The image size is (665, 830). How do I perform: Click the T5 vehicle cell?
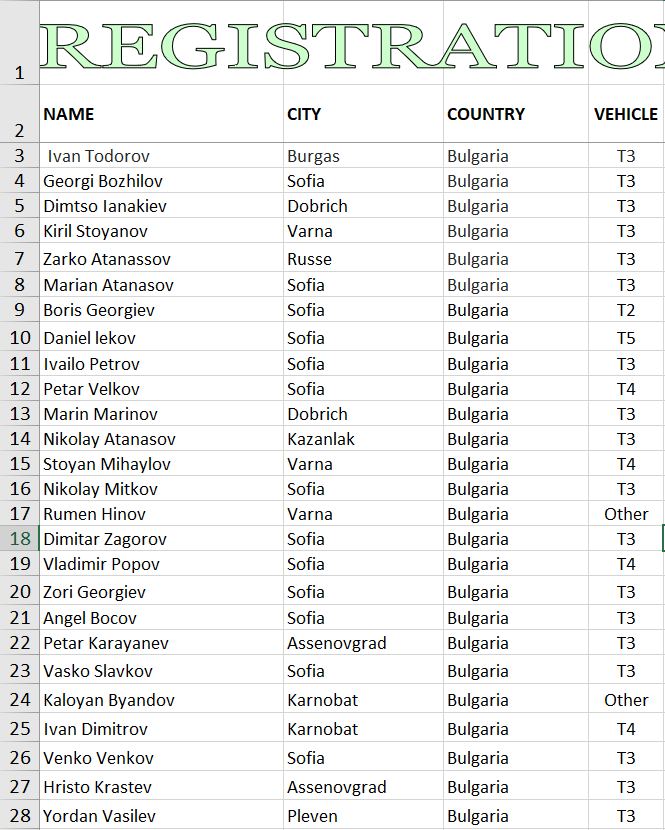click(x=626, y=338)
